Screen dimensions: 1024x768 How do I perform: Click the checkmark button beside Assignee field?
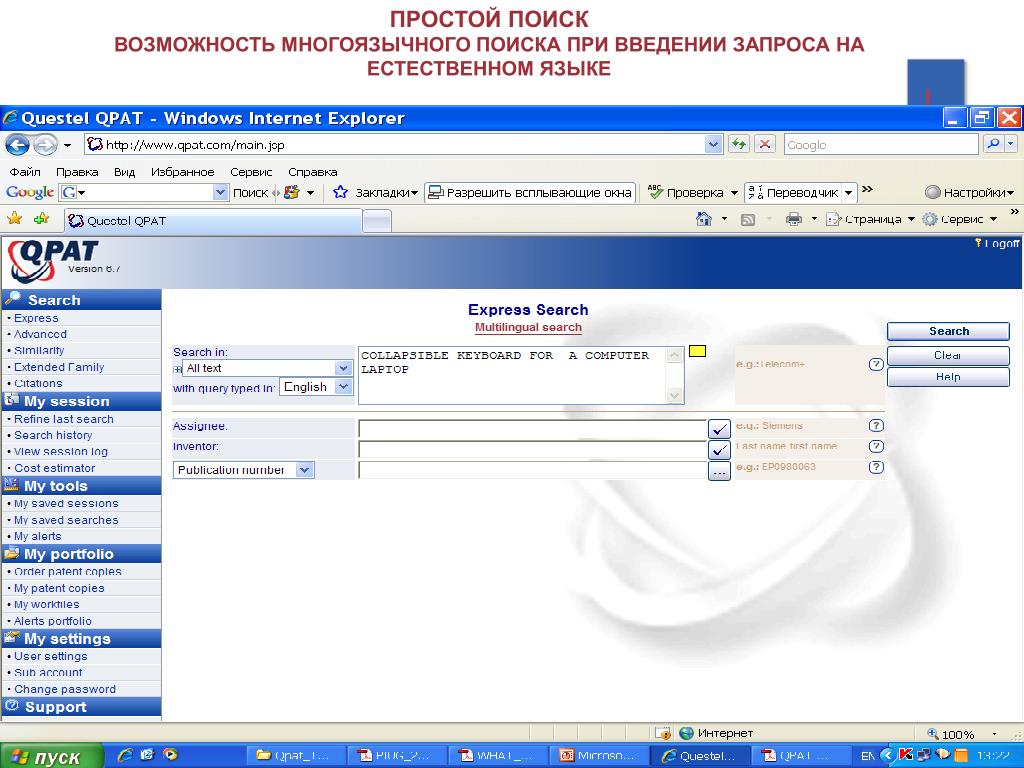[x=719, y=429]
